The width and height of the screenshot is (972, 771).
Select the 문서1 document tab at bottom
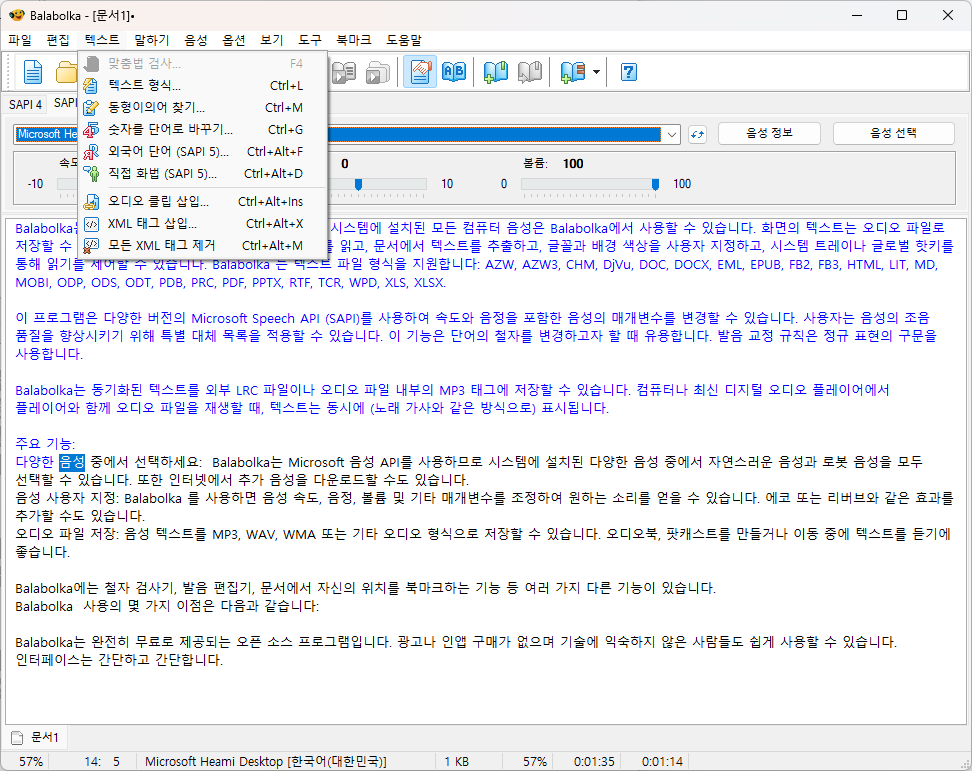[x=36, y=738]
